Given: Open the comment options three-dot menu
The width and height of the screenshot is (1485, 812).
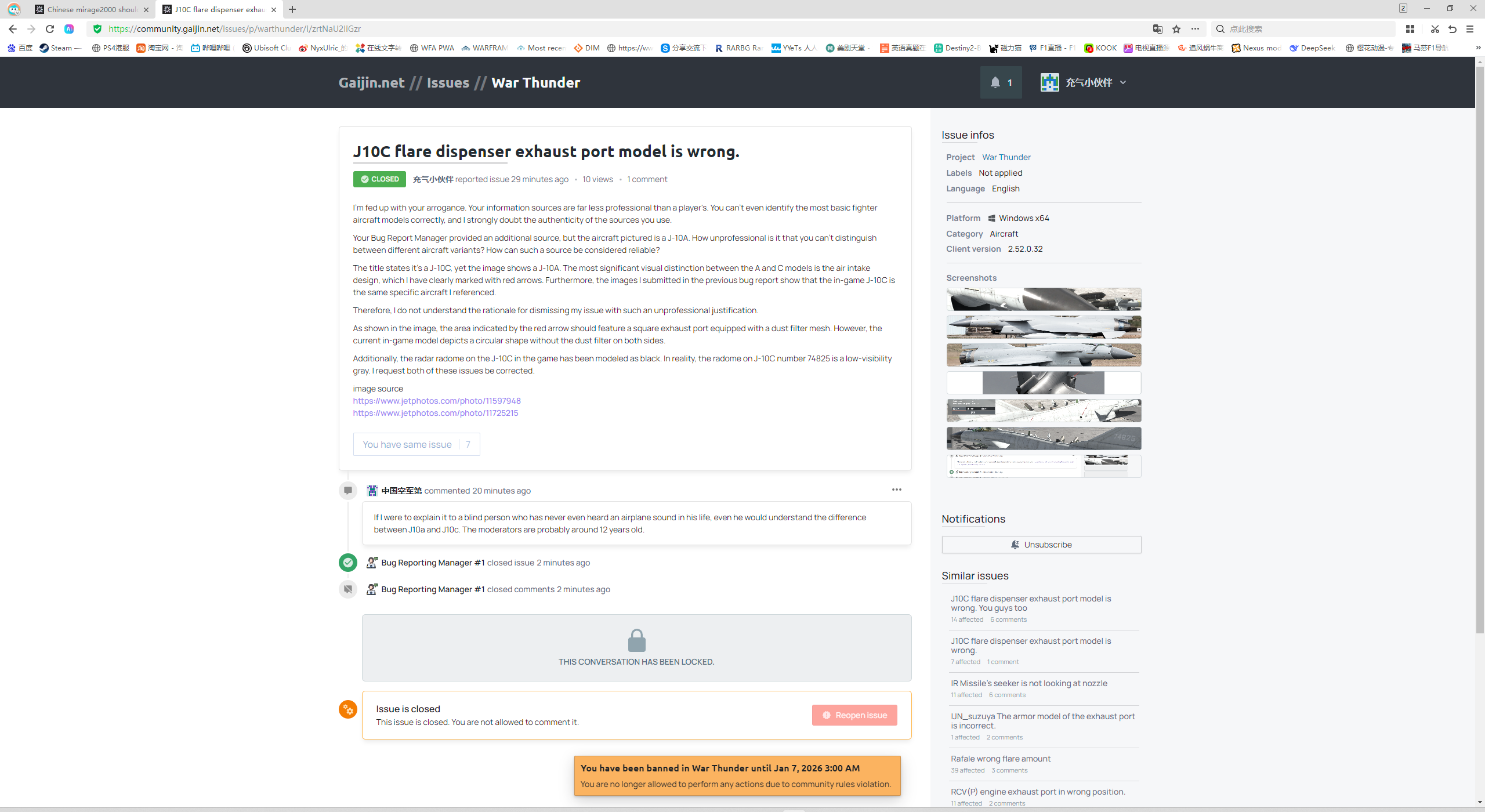Looking at the screenshot, I should pyautogui.click(x=896, y=490).
